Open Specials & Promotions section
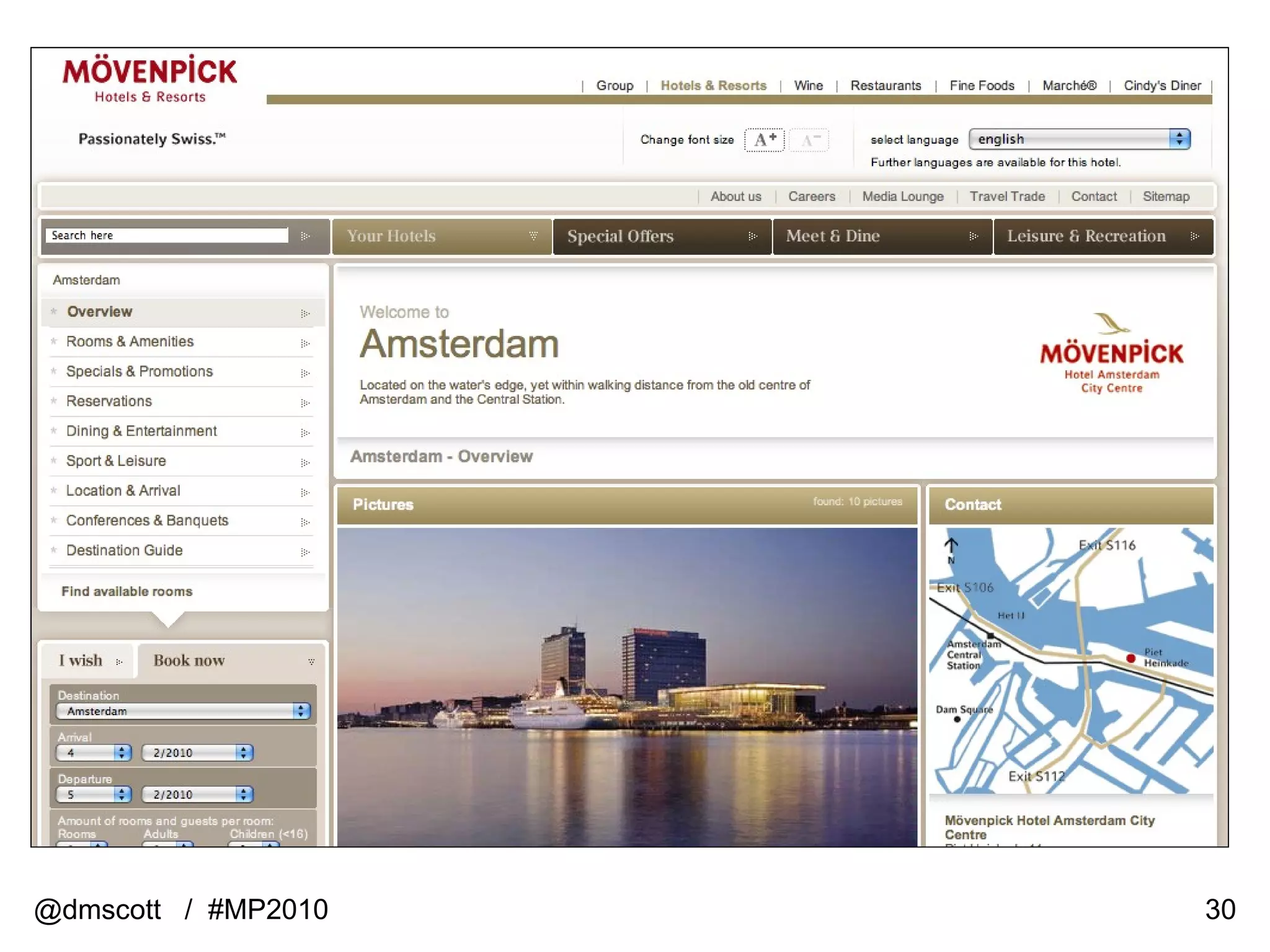 (182, 371)
